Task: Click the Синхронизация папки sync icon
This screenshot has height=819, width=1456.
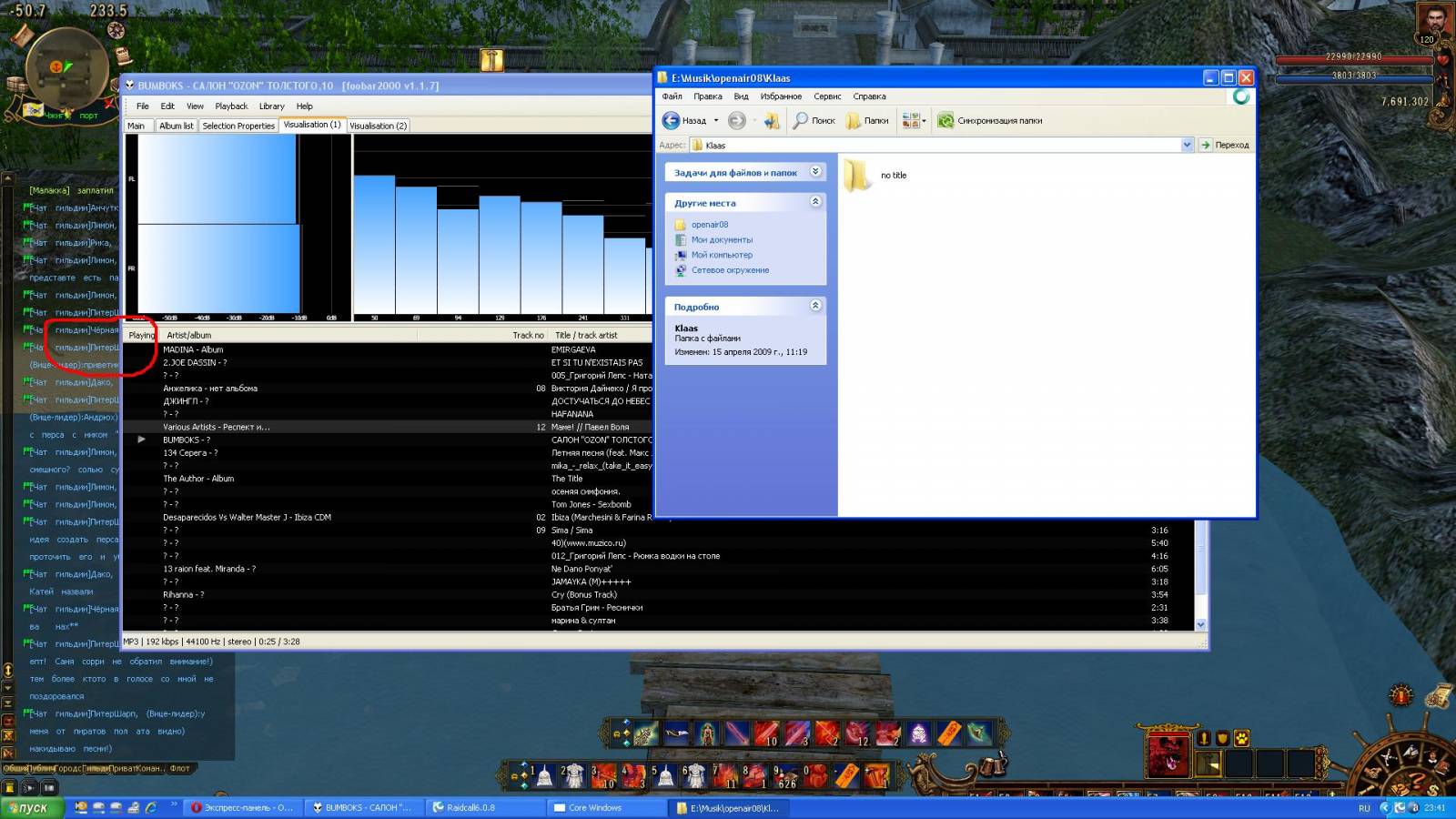Action: click(x=946, y=120)
